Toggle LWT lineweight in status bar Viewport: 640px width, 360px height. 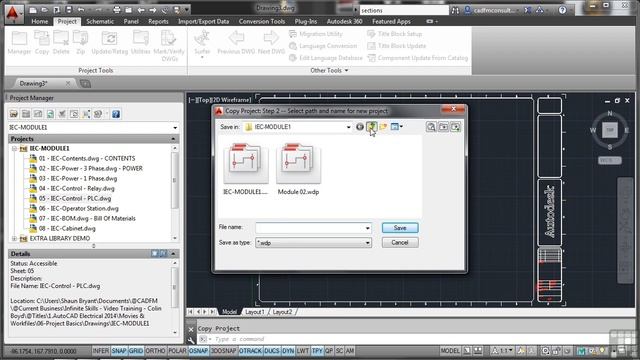[x=302, y=351]
